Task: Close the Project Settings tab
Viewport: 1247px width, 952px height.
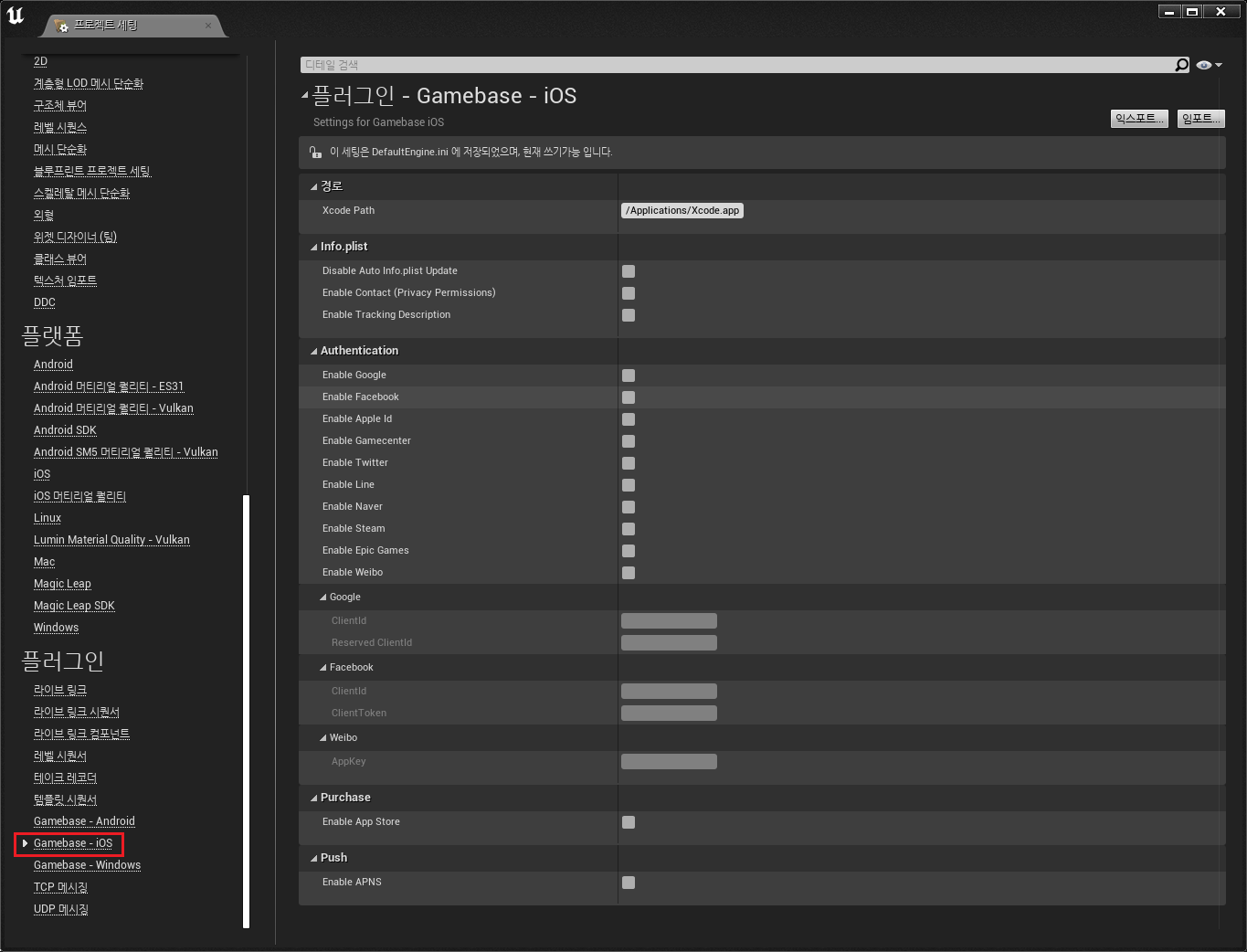Action: tap(208, 26)
